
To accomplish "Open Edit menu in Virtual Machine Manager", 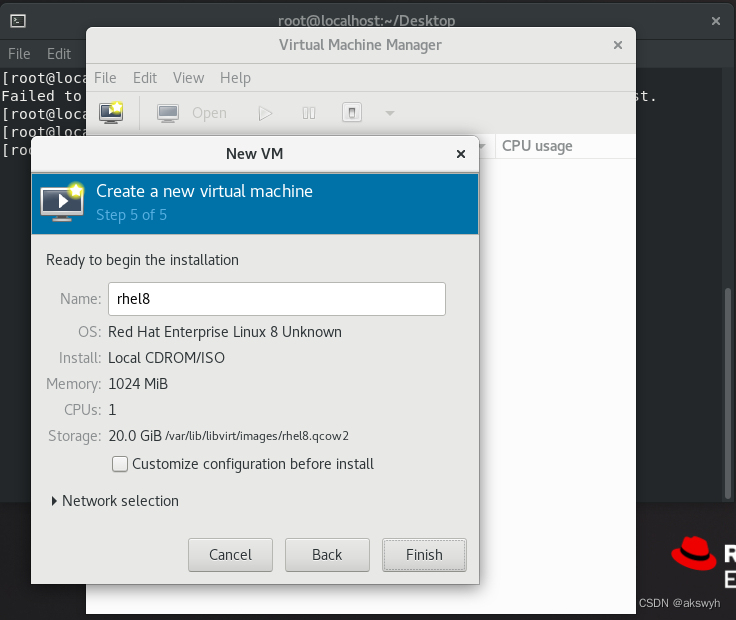I will click(145, 78).
